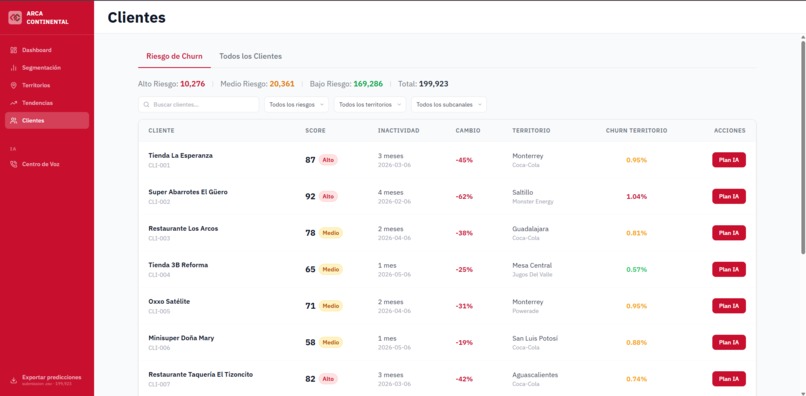Select the Minisuper Doña Mary client name
Screen dimensions: 806x396
click(x=181, y=338)
